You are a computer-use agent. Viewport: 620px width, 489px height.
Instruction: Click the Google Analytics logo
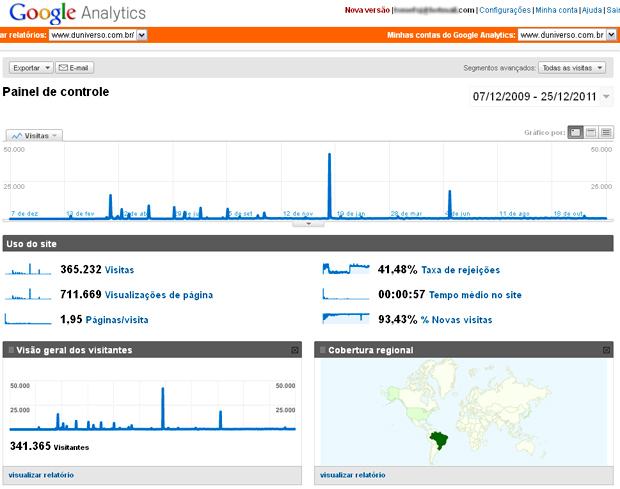[74, 13]
